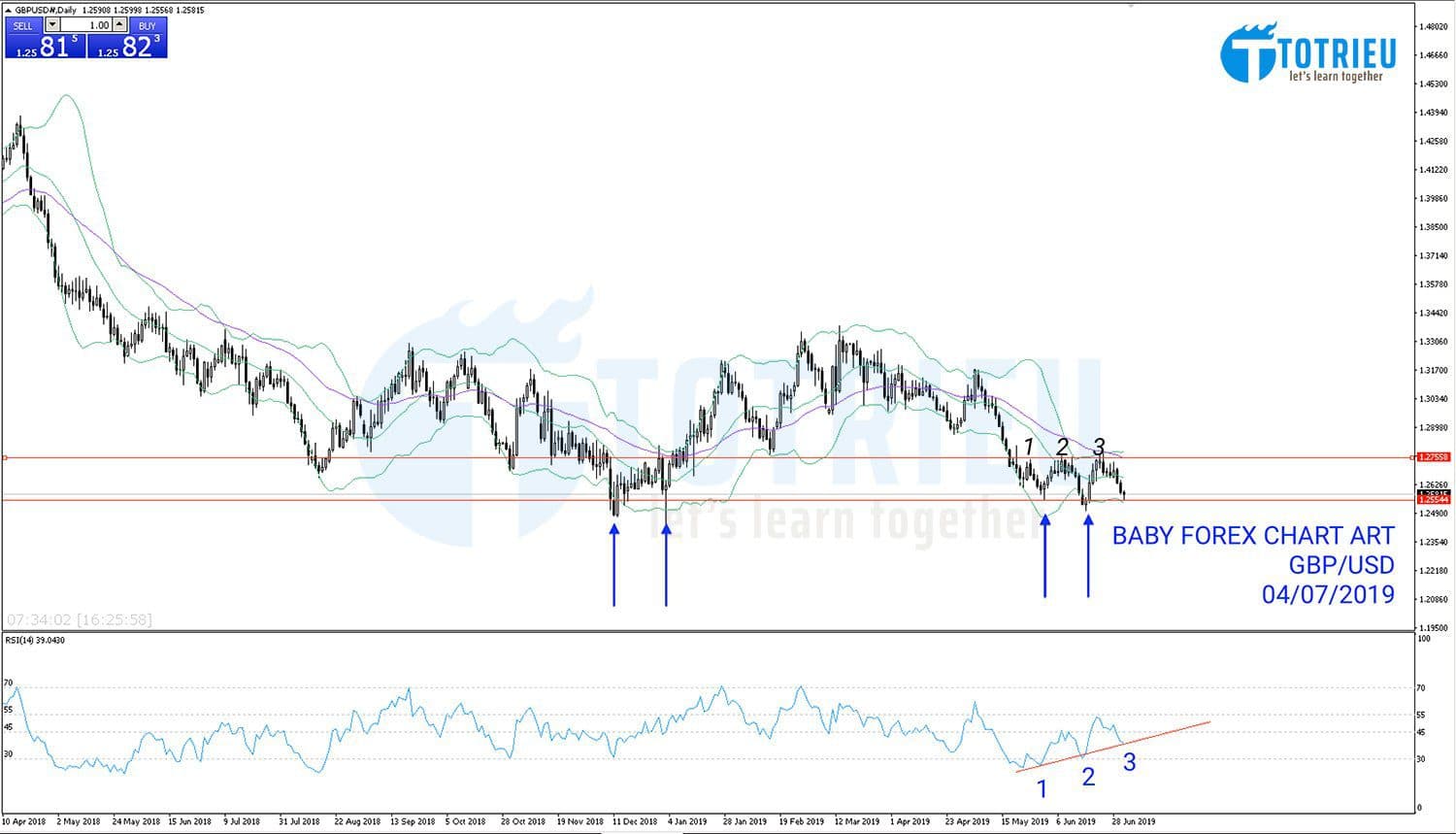Image resolution: width=1456 pixels, height=834 pixels.
Task: Select blue arrow marker near 6 Jun 2019
Action: [x=1089, y=558]
